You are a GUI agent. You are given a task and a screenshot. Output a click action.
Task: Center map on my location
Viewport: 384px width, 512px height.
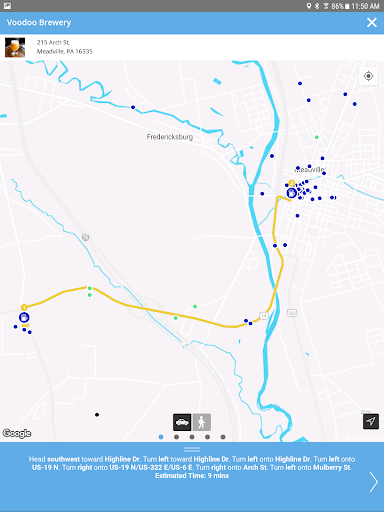[x=368, y=76]
